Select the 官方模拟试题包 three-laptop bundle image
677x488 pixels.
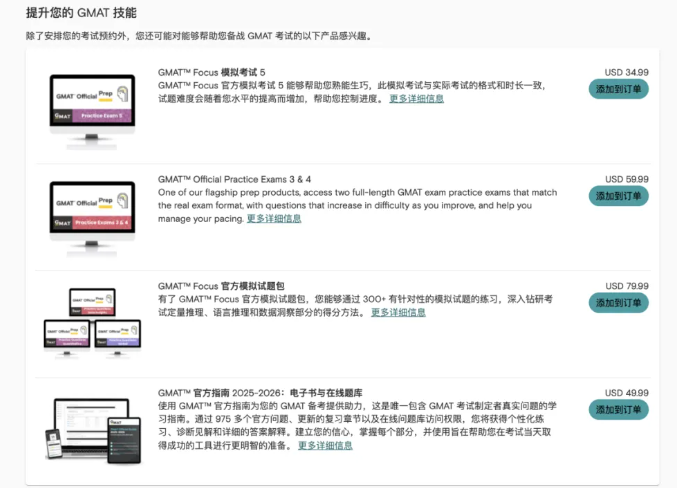point(92,320)
